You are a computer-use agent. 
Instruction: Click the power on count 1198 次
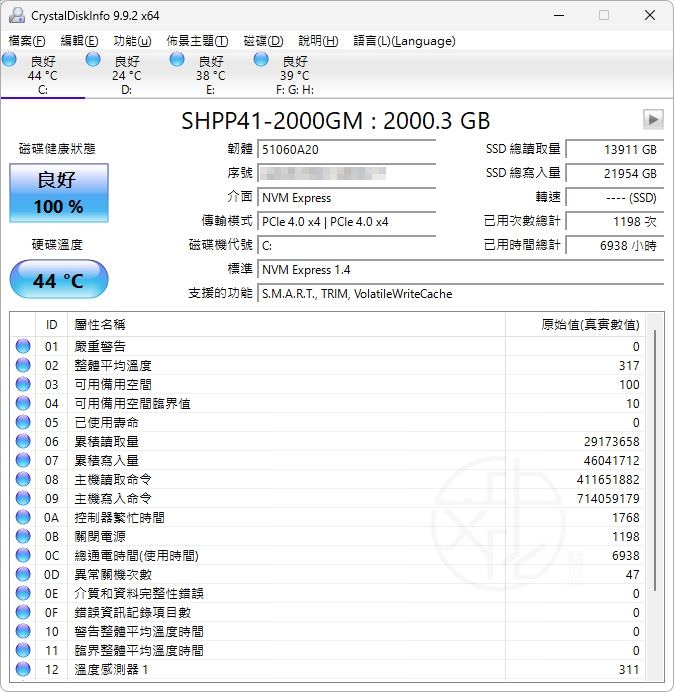(614, 222)
